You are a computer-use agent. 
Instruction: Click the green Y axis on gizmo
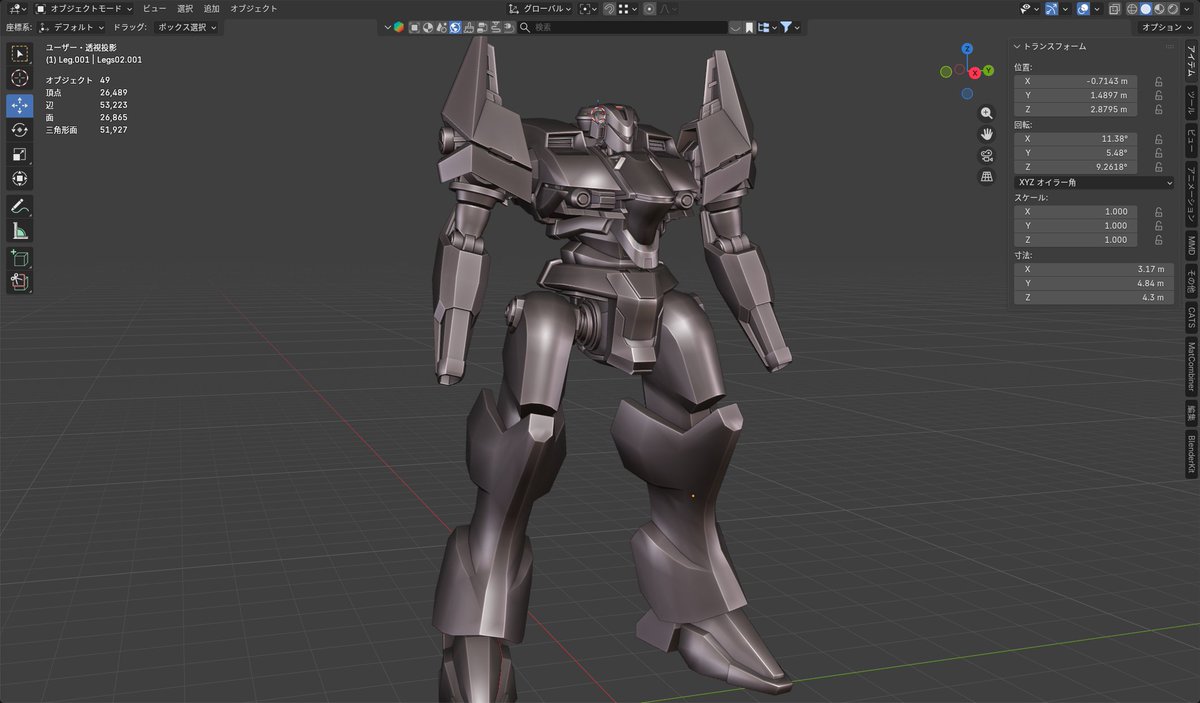pyautogui.click(x=988, y=71)
